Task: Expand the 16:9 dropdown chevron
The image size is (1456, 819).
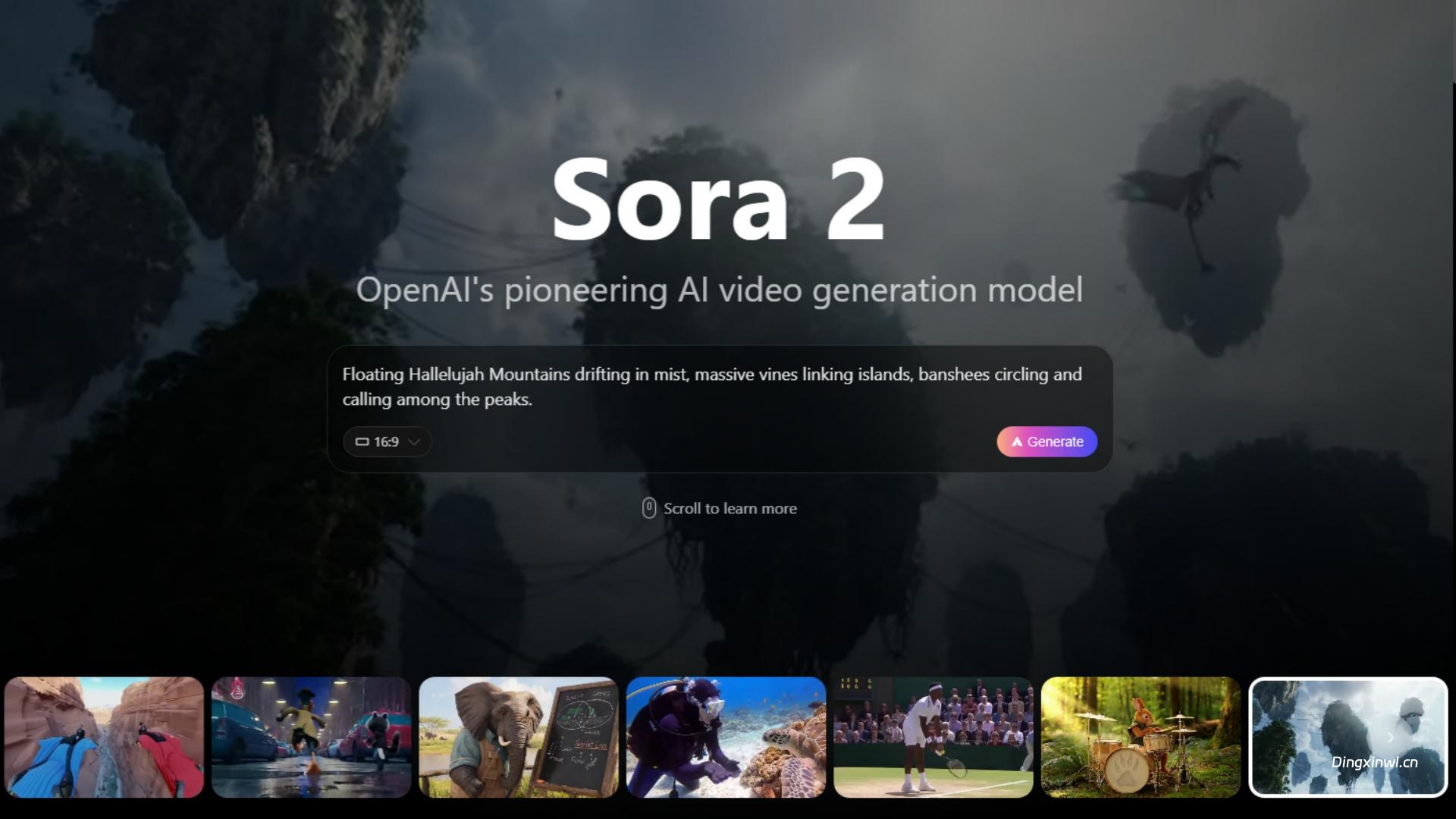Action: pyautogui.click(x=414, y=442)
